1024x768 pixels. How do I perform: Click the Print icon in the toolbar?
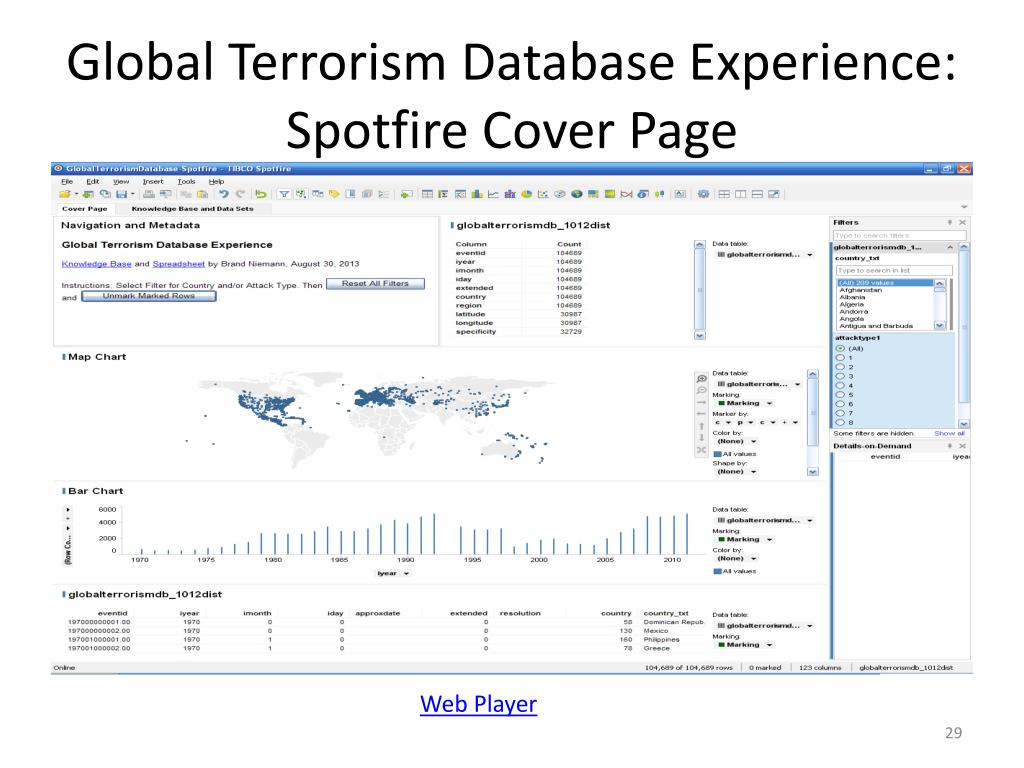tap(149, 194)
